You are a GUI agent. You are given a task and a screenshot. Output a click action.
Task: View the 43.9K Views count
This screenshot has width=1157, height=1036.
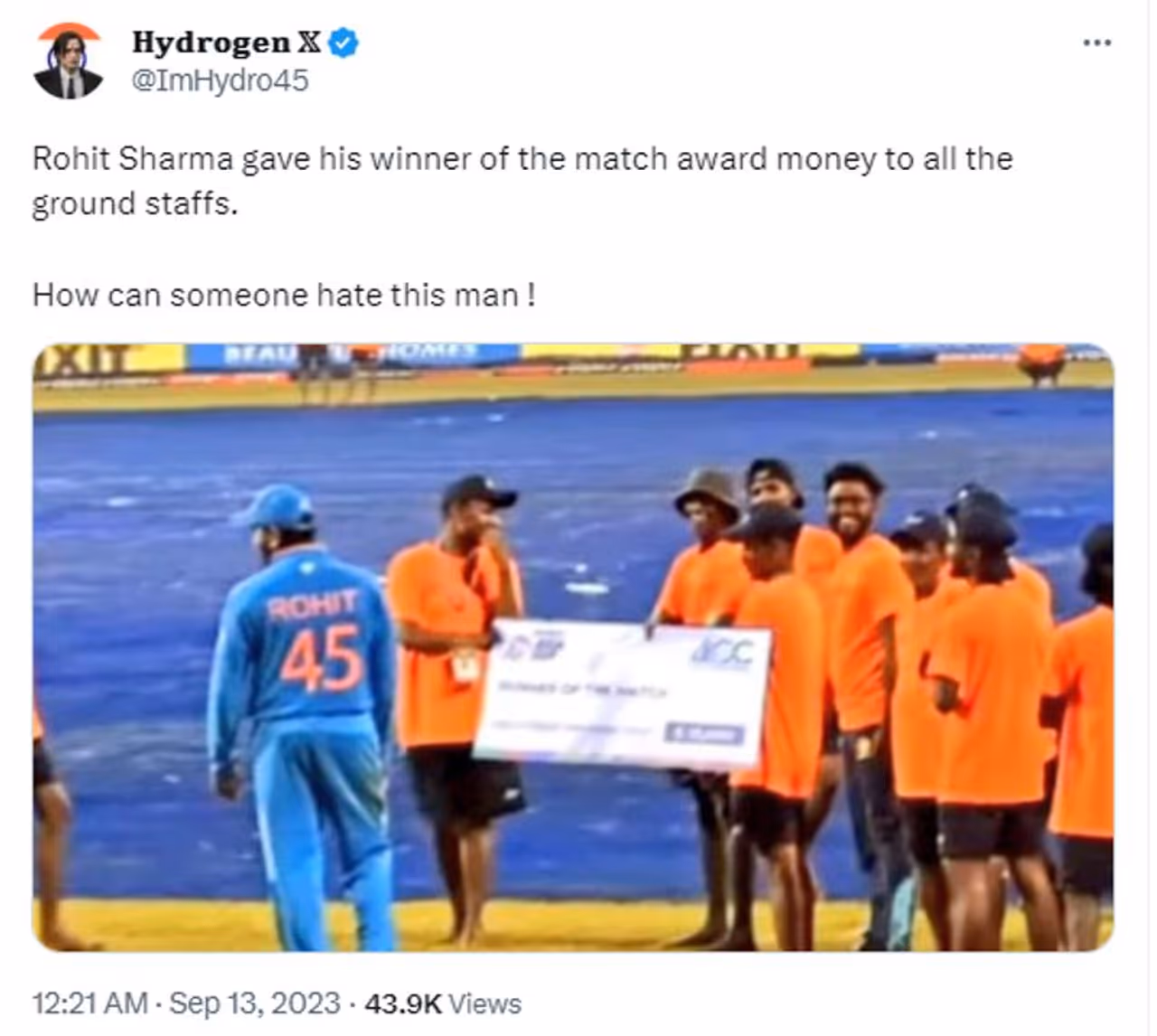coord(443,1003)
